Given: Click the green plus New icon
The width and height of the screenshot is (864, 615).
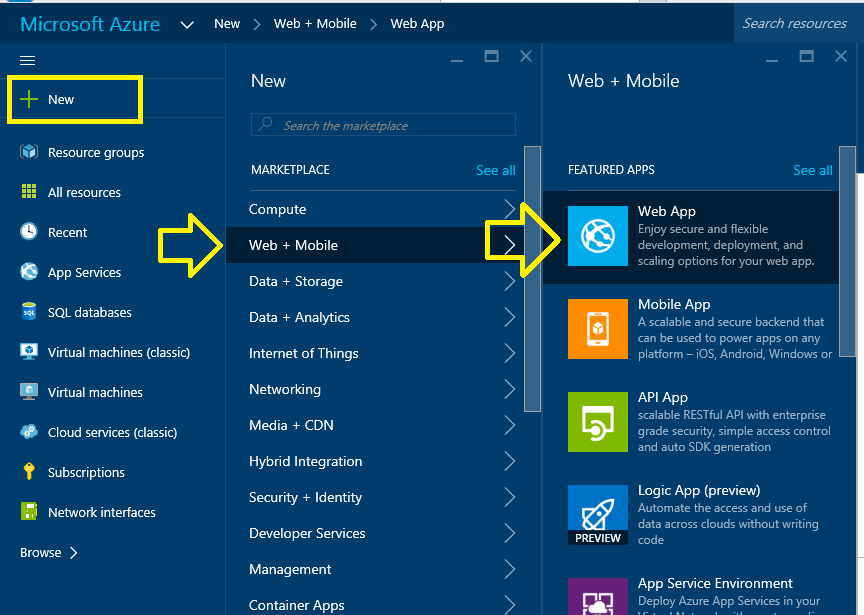Looking at the screenshot, I should point(29,99).
